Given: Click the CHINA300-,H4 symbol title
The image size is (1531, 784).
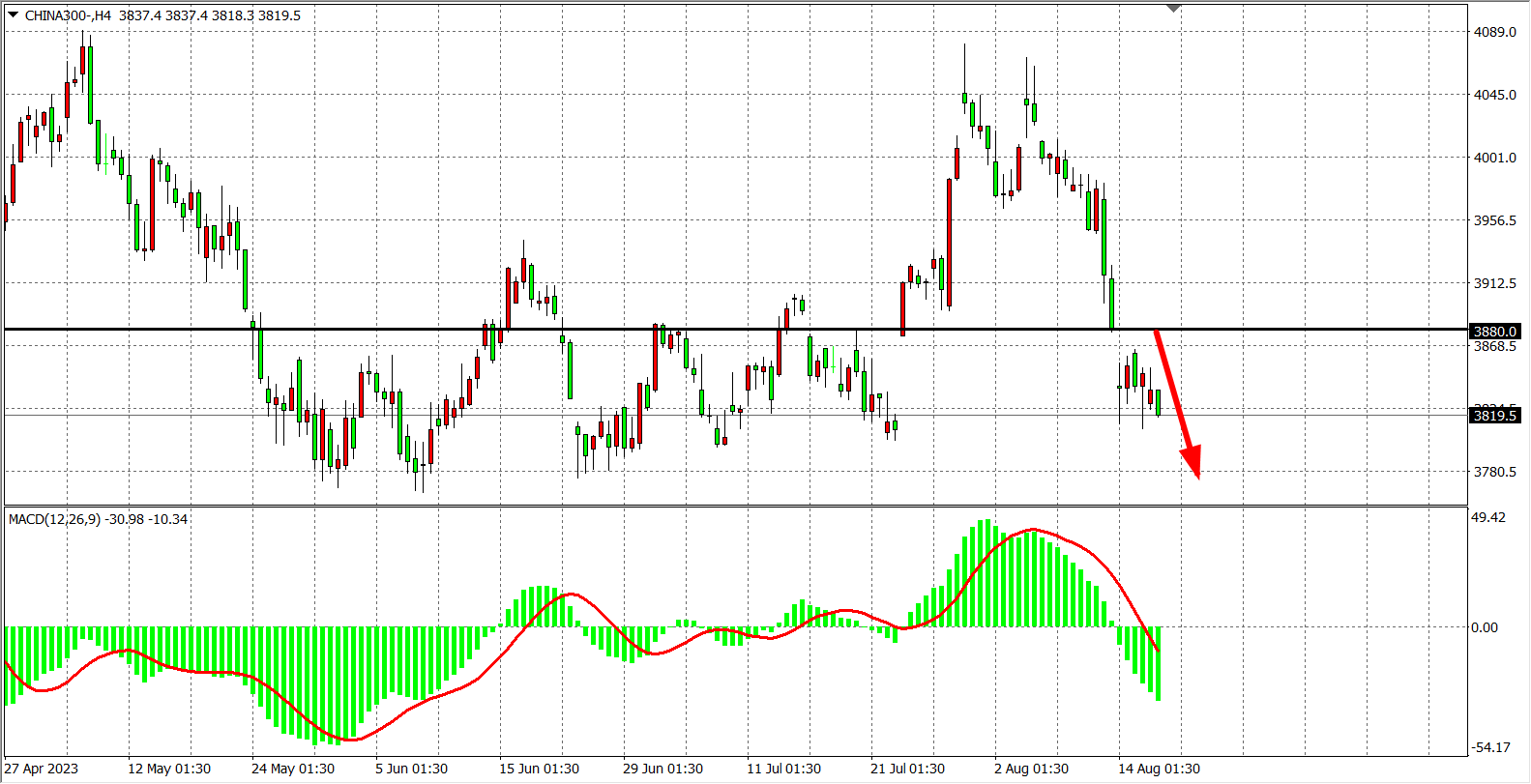Looking at the screenshot, I should pos(68,15).
